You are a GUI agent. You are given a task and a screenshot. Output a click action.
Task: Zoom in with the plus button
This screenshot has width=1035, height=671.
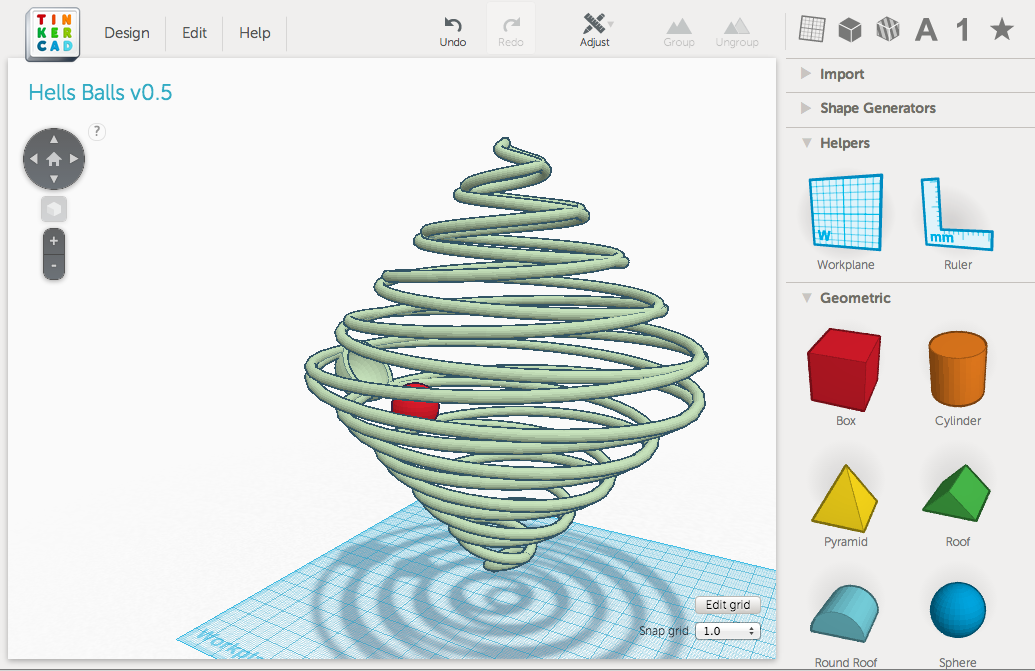coord(54,241)
